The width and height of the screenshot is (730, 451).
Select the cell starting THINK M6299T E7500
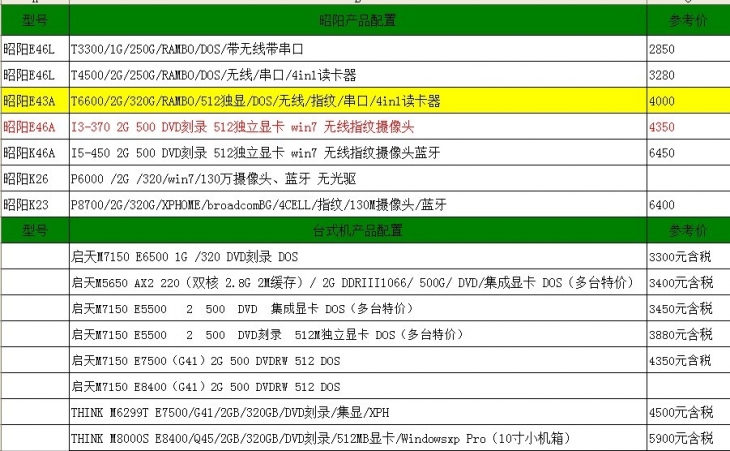click(358, 412)
